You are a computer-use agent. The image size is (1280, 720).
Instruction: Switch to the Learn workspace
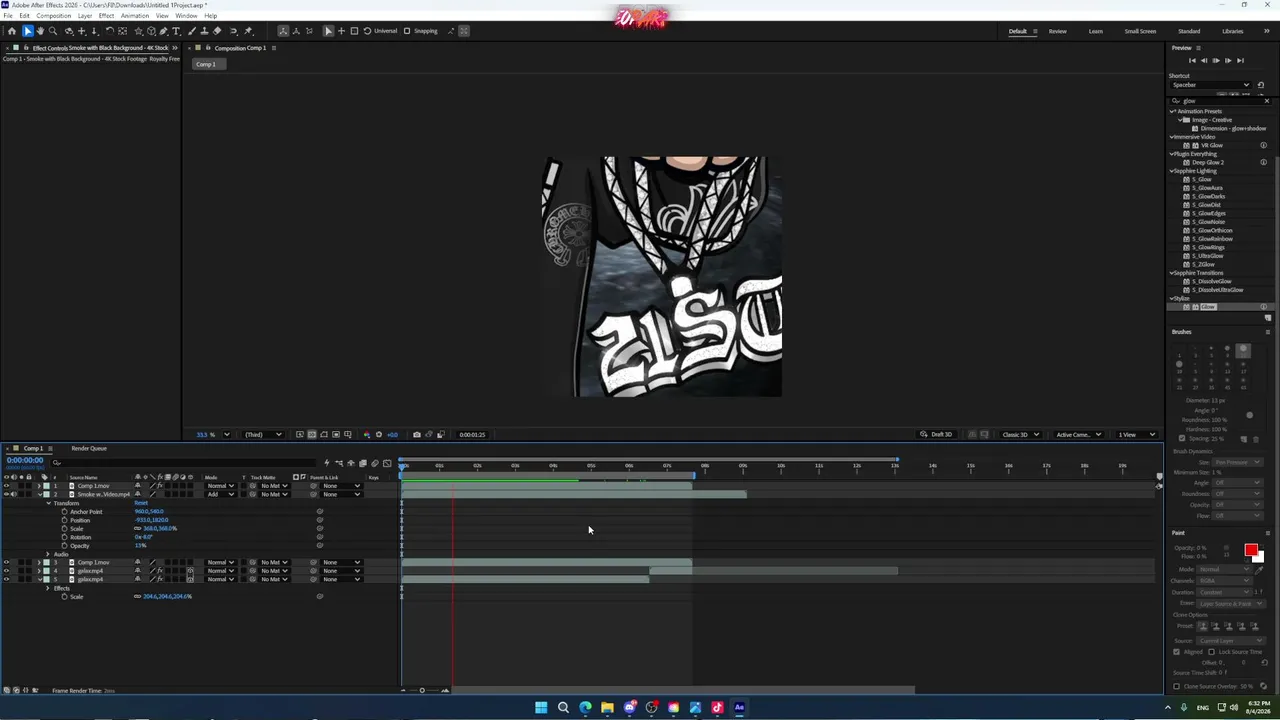pos(1095,31)
